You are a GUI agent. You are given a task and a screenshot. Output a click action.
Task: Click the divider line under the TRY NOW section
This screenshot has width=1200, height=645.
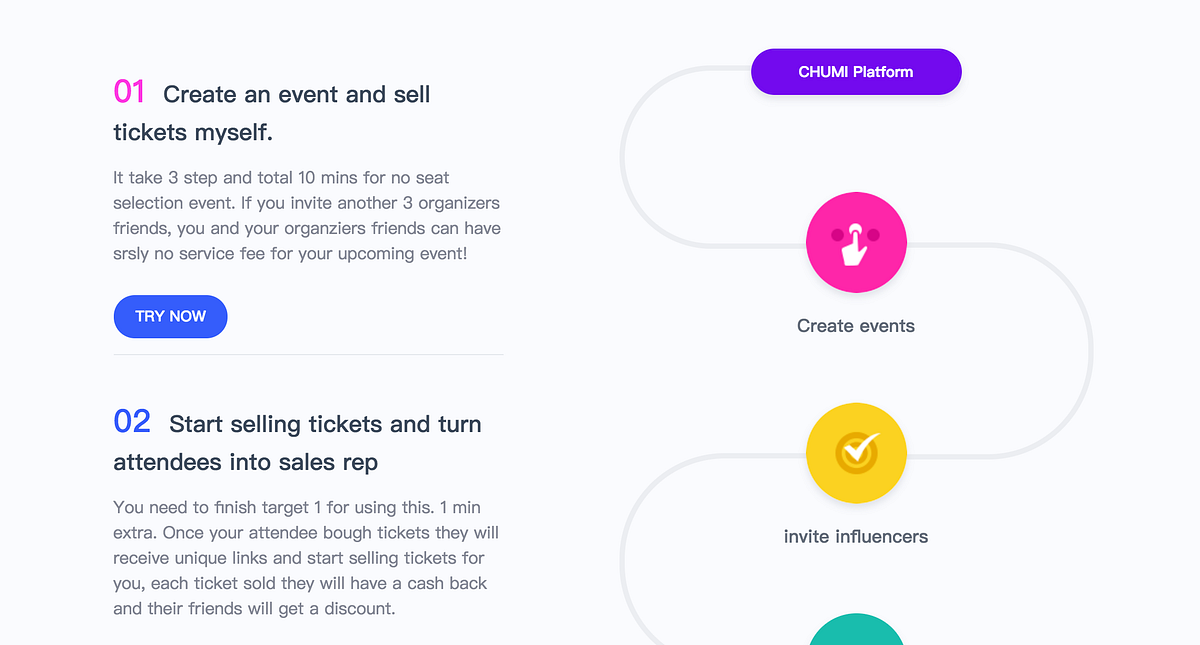point(308,352)
